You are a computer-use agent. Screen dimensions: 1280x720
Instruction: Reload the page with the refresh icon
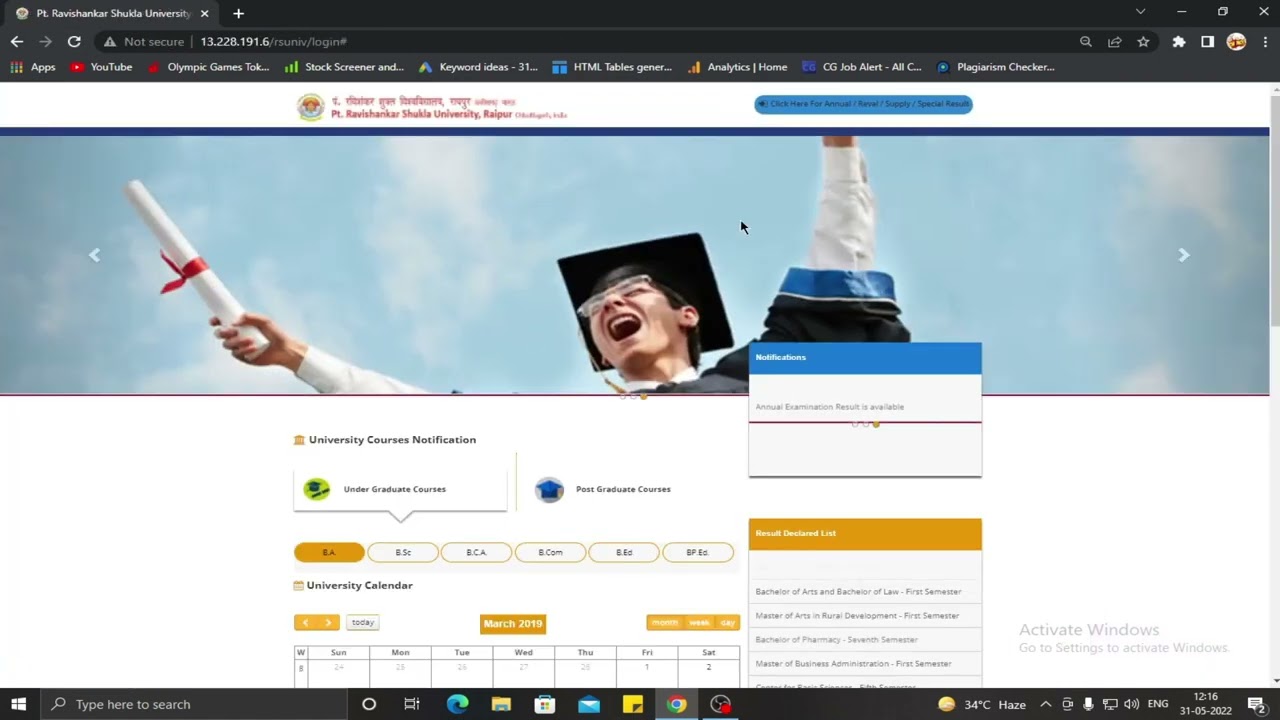pos(74,42)
